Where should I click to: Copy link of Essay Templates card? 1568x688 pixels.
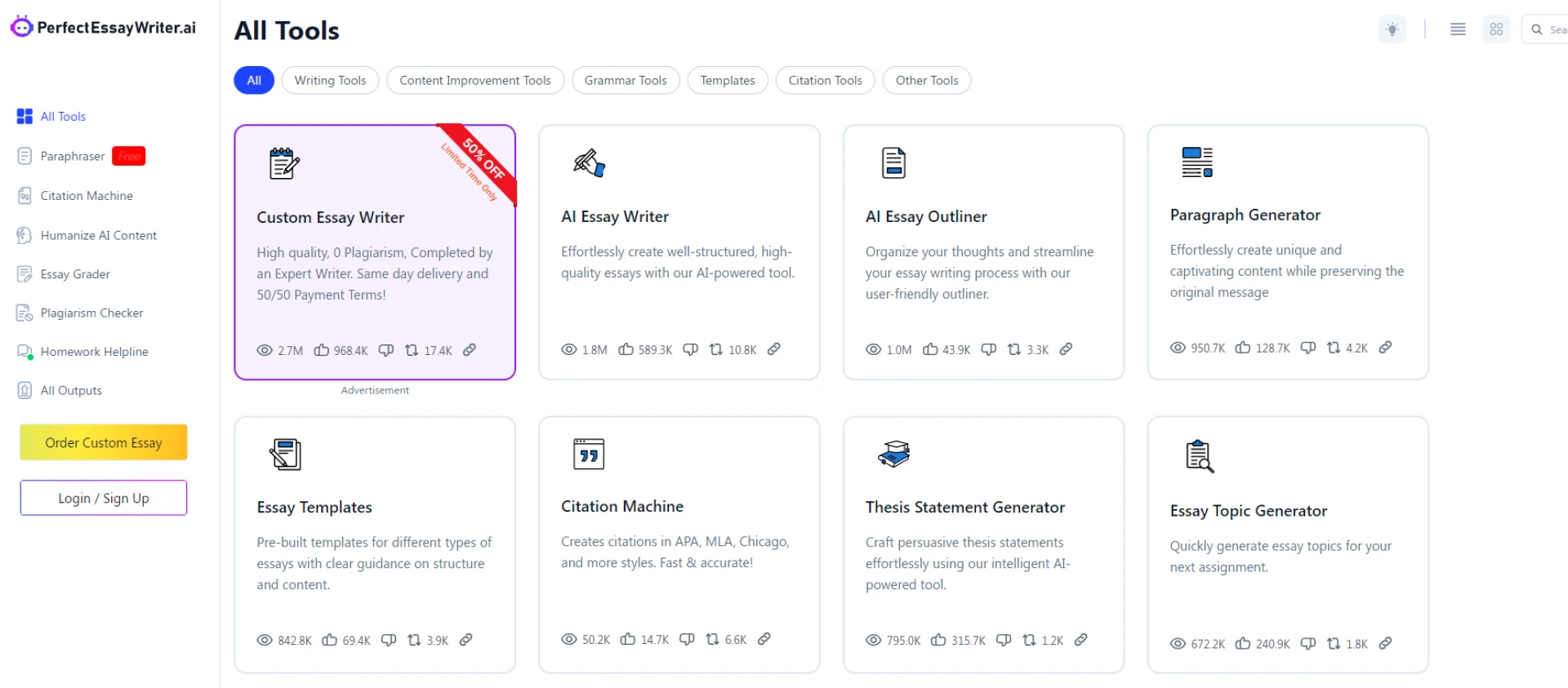466,640
